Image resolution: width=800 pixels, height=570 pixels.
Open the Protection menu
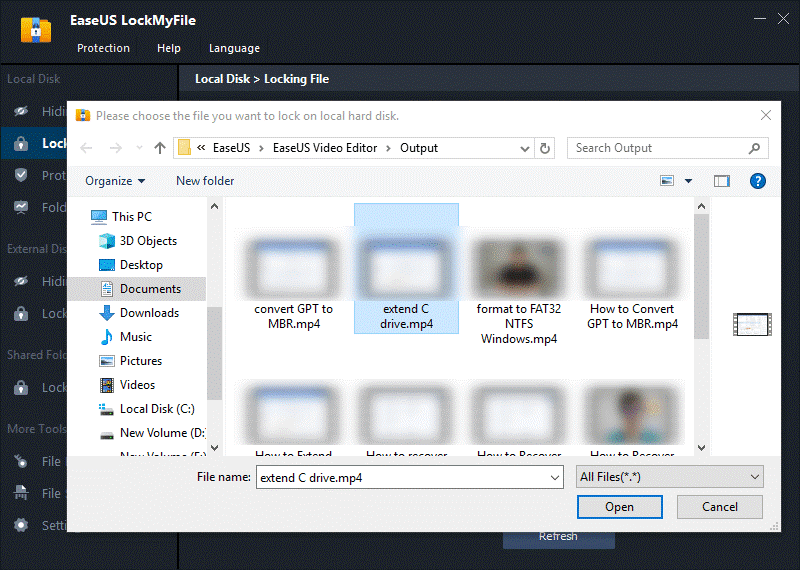(103, 48)
